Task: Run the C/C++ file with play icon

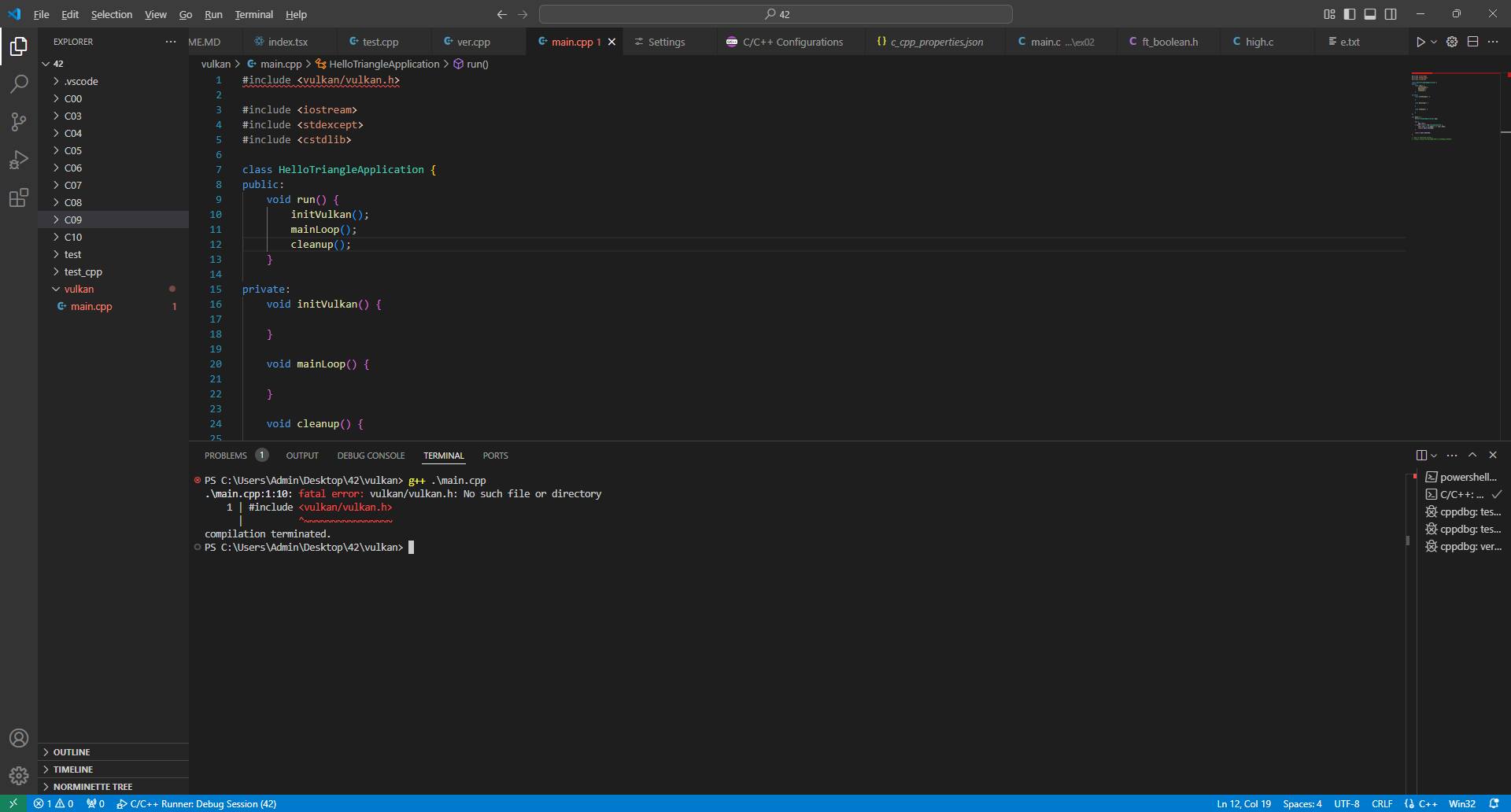Action: pos(1420,42)
